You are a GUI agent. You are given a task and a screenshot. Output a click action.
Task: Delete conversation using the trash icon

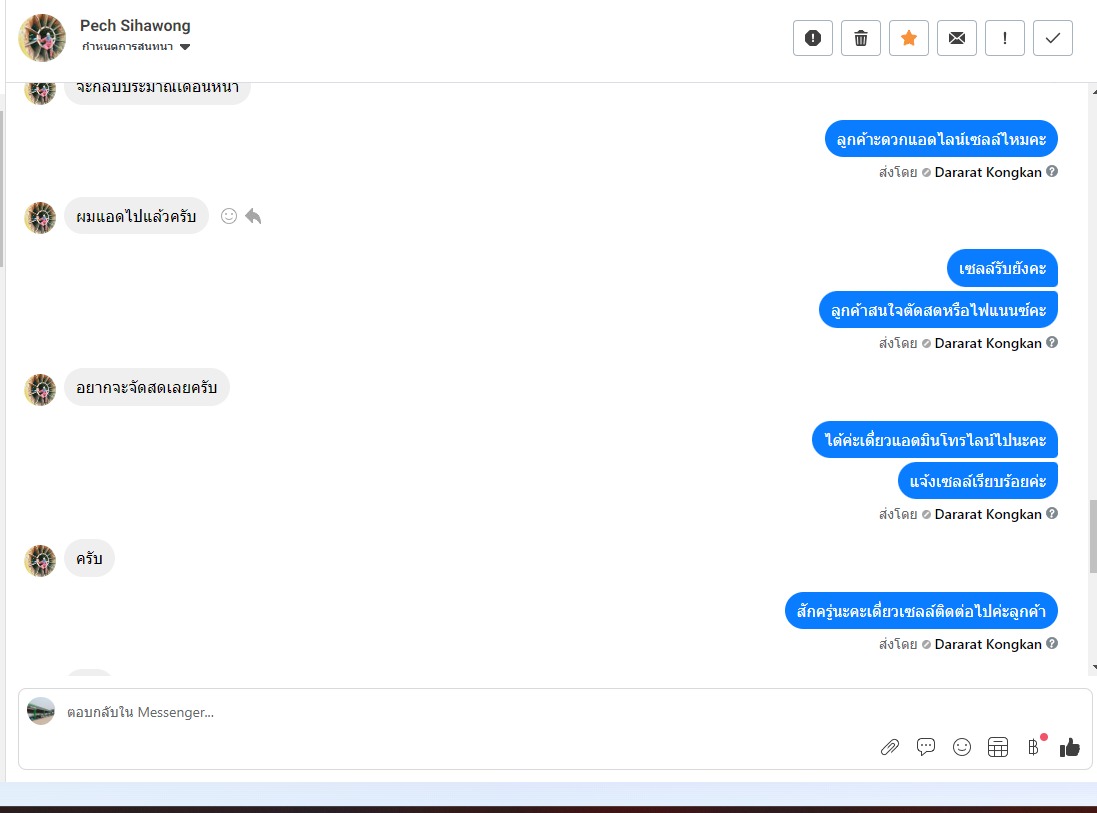861,38
